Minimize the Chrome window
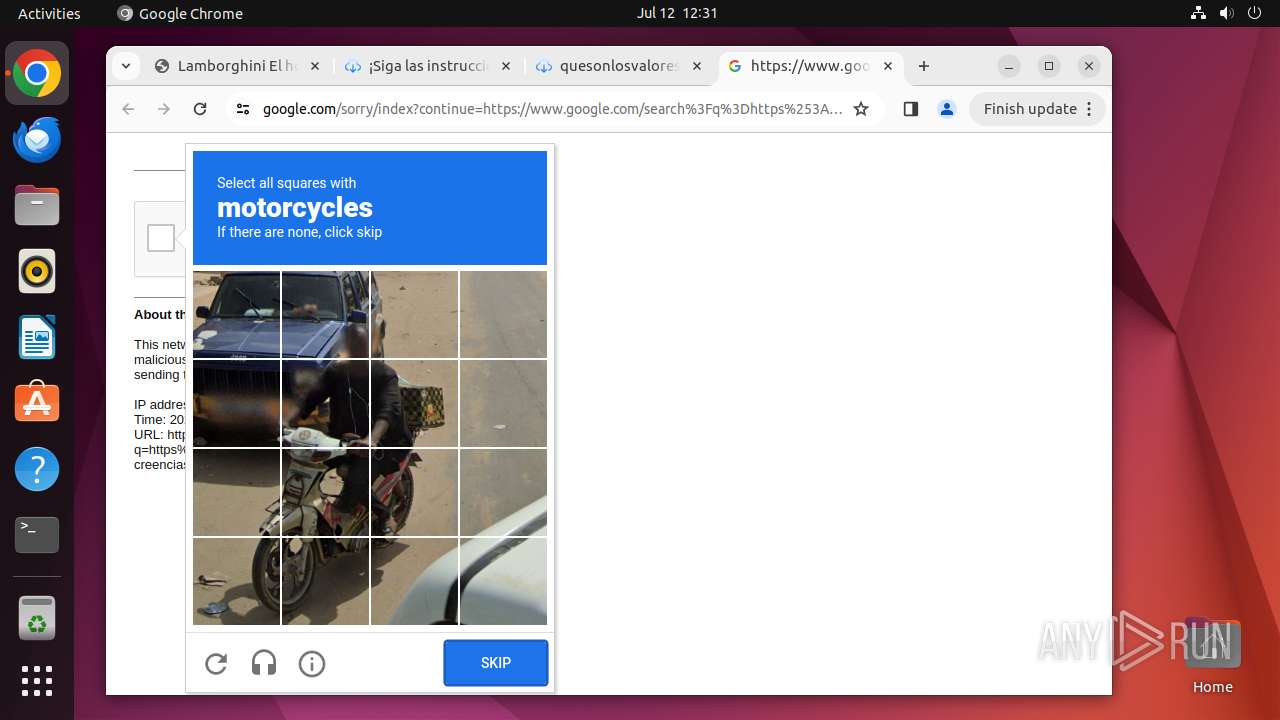 (1010, 66)
